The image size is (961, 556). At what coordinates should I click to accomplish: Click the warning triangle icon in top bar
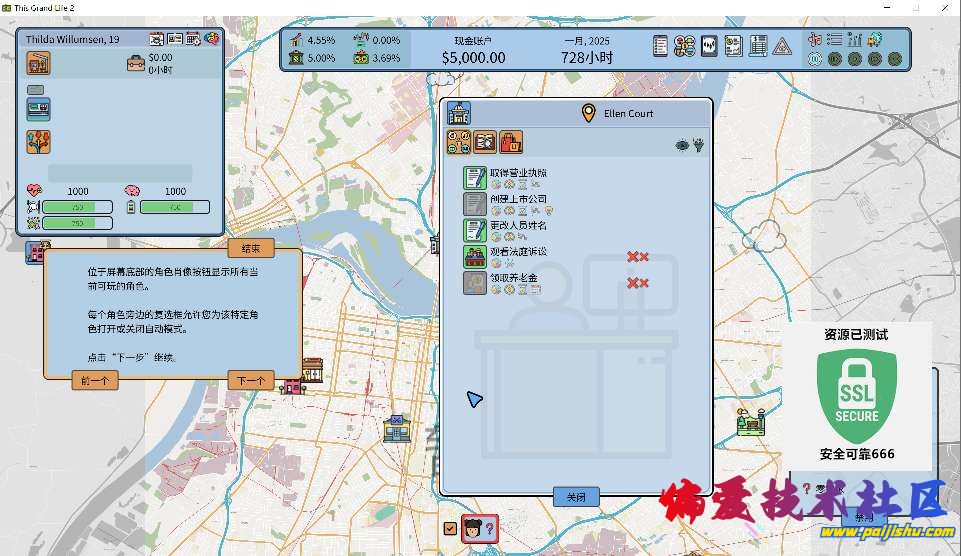click(x=782, y=46)
